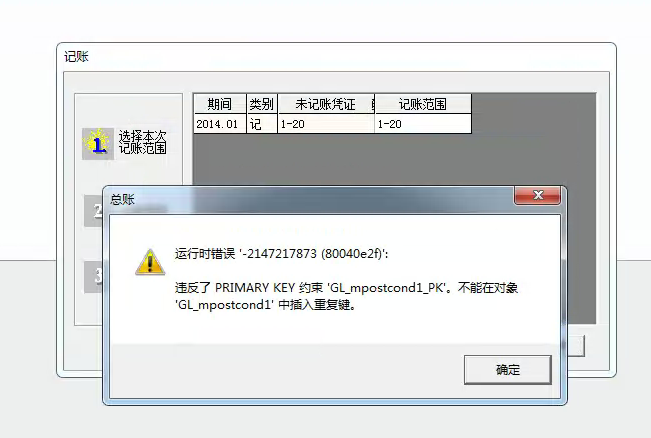
Task: Click the partially hidden step 2 icon
Action: [x=93, y=211]
